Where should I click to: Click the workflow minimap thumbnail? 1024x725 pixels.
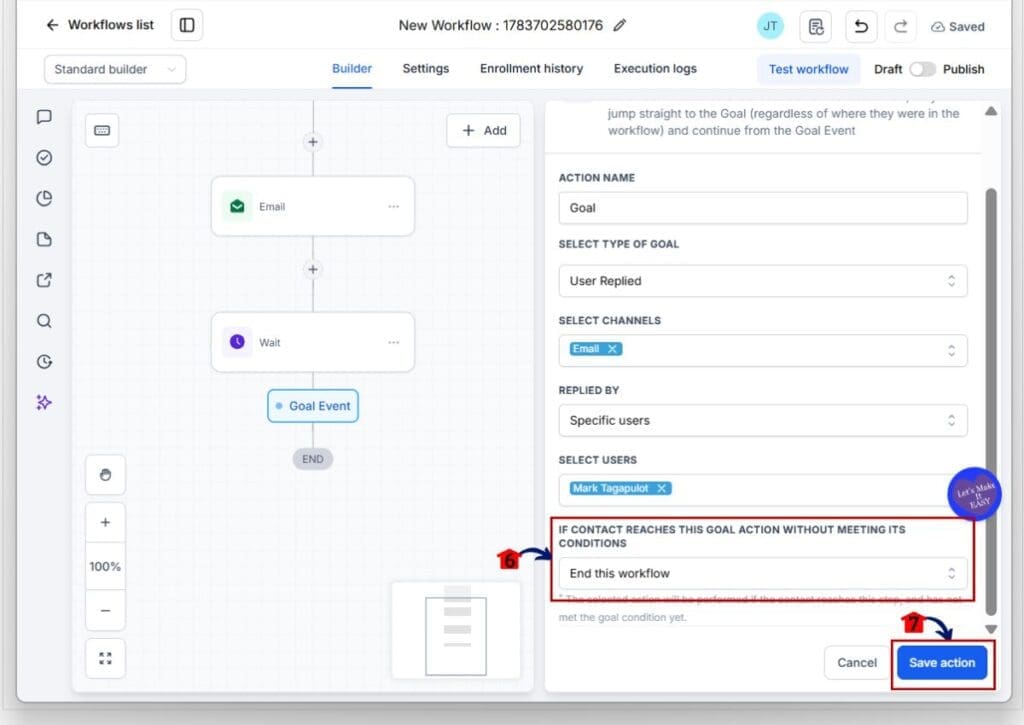click(456, 630)
